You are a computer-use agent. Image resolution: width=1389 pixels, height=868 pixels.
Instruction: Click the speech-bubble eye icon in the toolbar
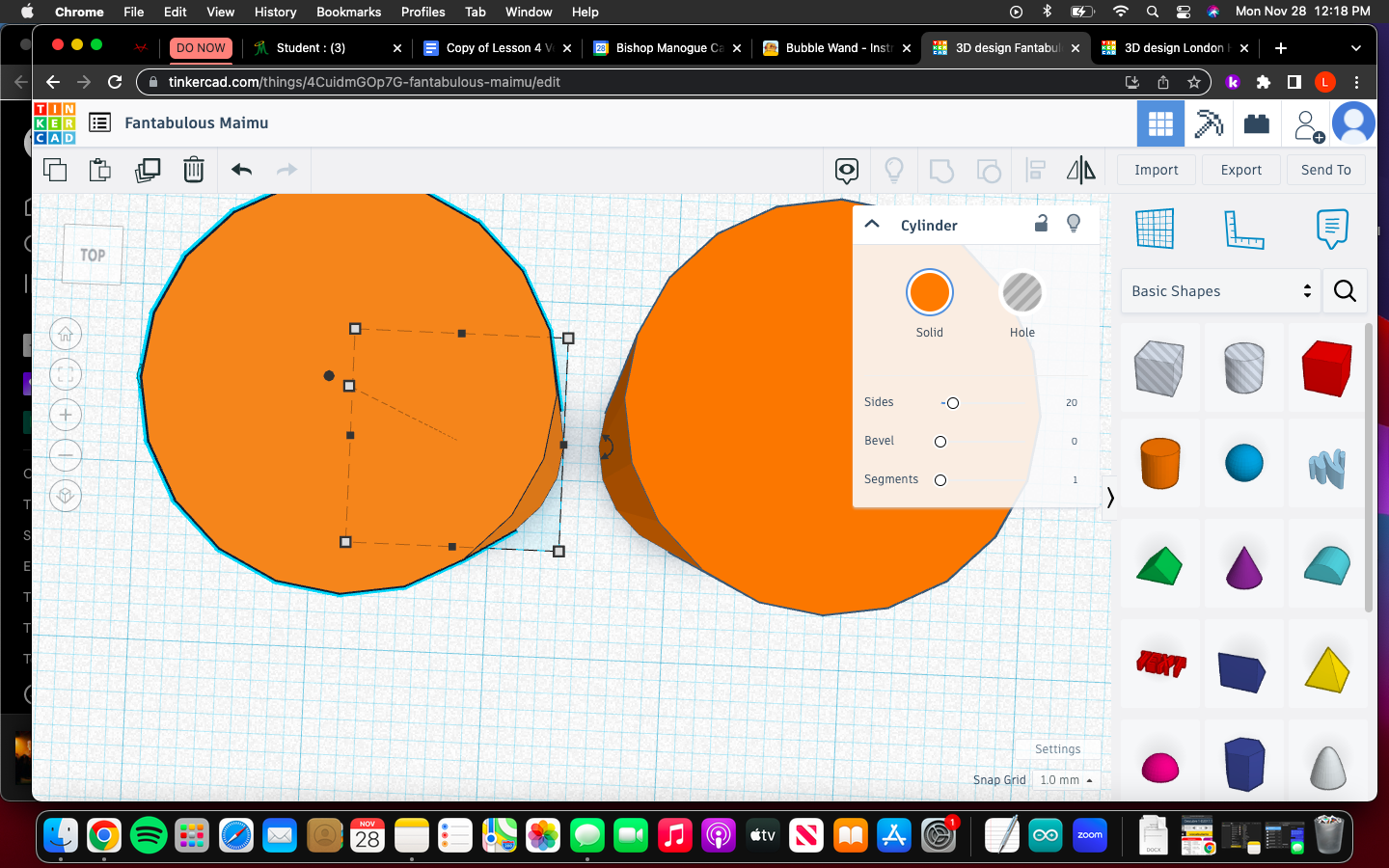coord(847,171)
